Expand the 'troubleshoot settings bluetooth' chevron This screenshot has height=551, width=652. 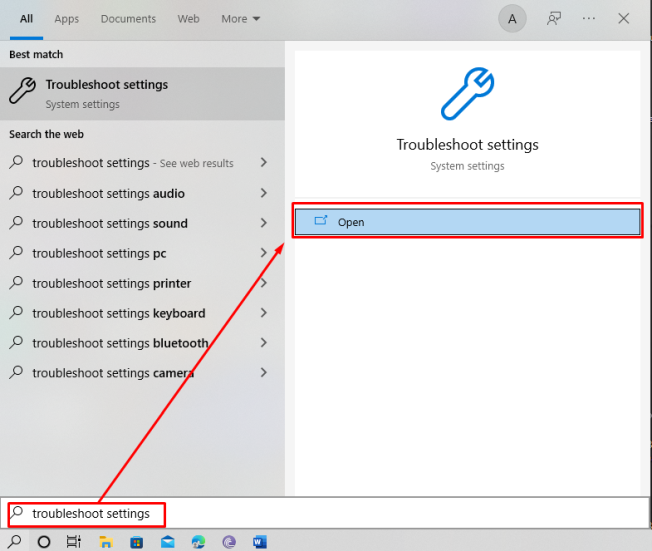pos(263,343)
